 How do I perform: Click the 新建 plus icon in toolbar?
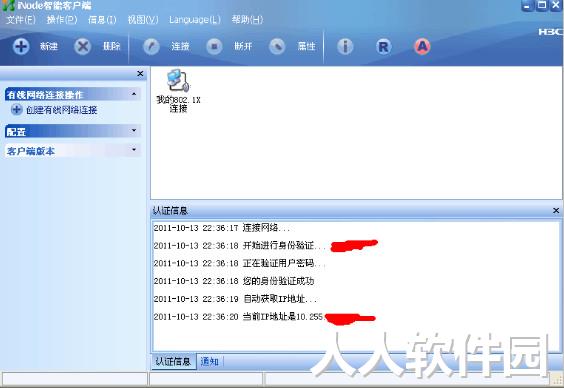tap(21, 46)
